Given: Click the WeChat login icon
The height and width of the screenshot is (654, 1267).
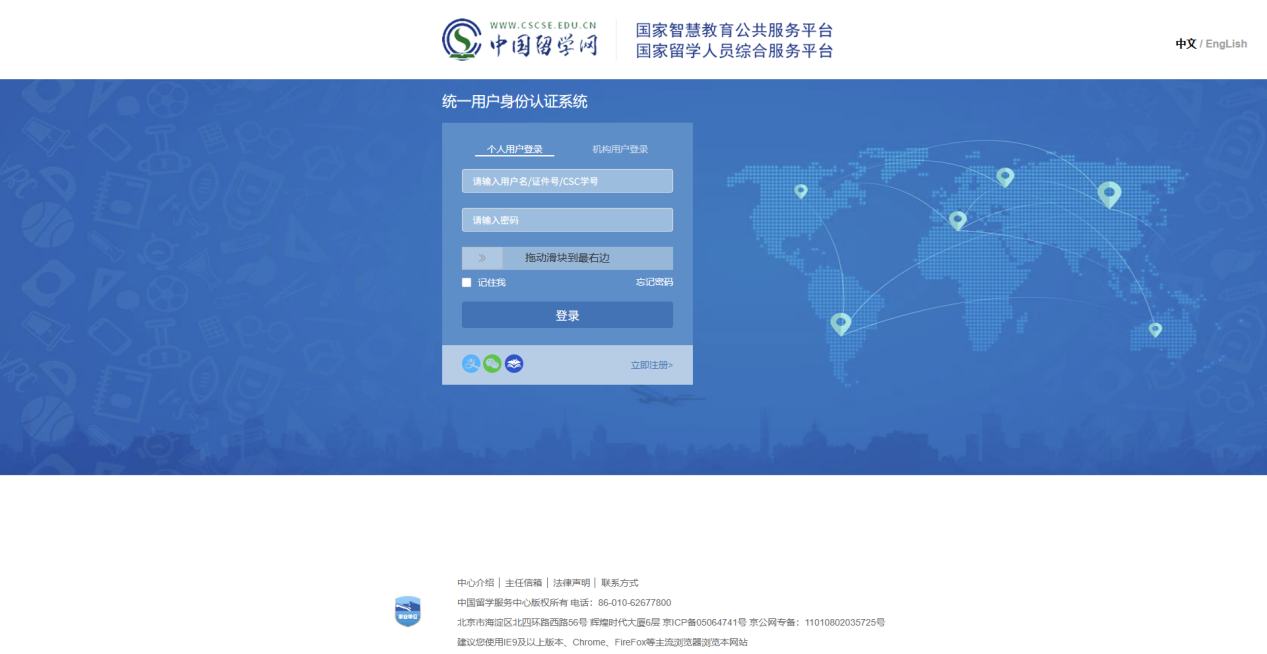Looking at the screenshot, I should click(492, 364).
